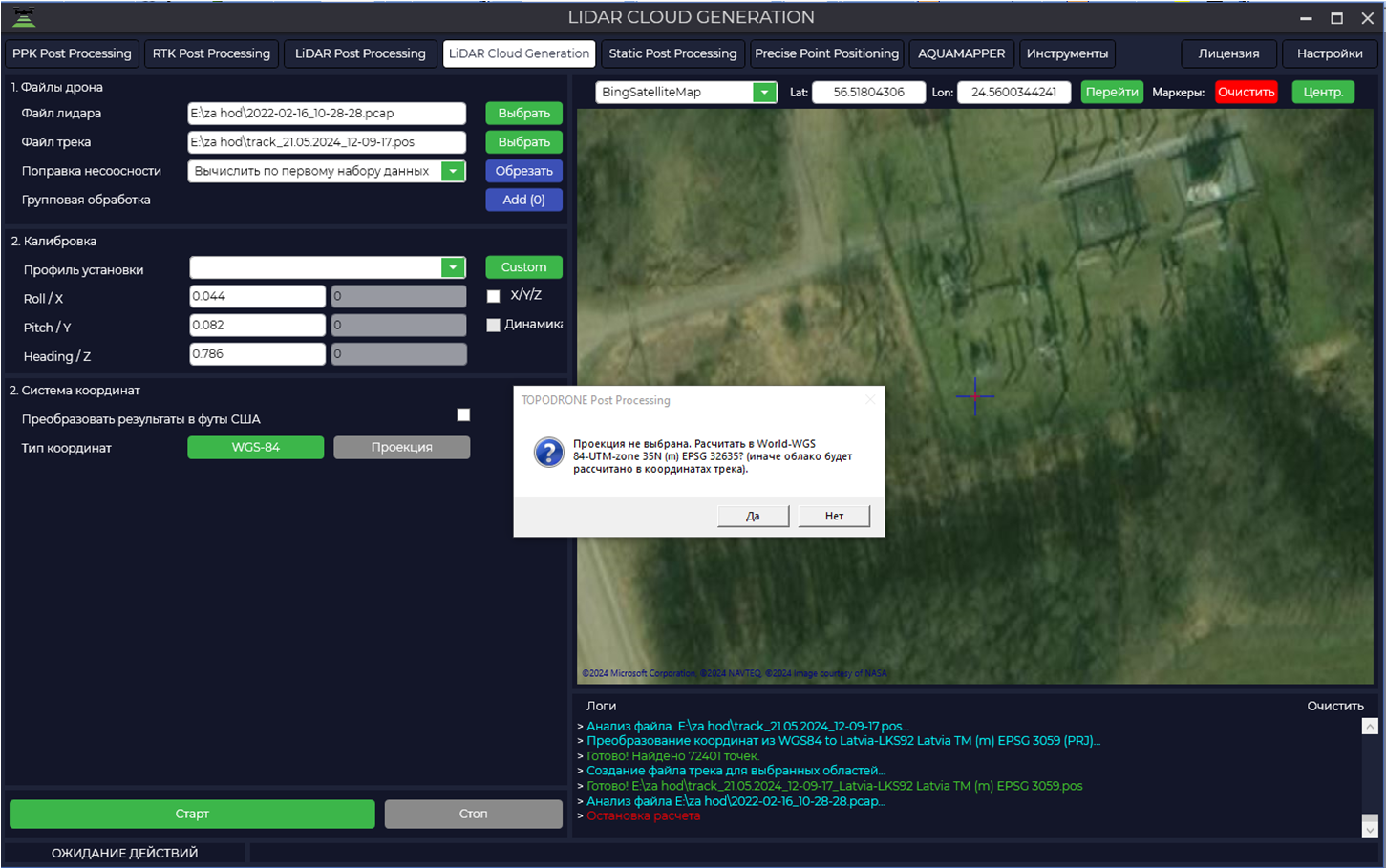Click the blue crosshair marker on map
The height and width of the screenshot is (868, 1386).
(974, 395)
